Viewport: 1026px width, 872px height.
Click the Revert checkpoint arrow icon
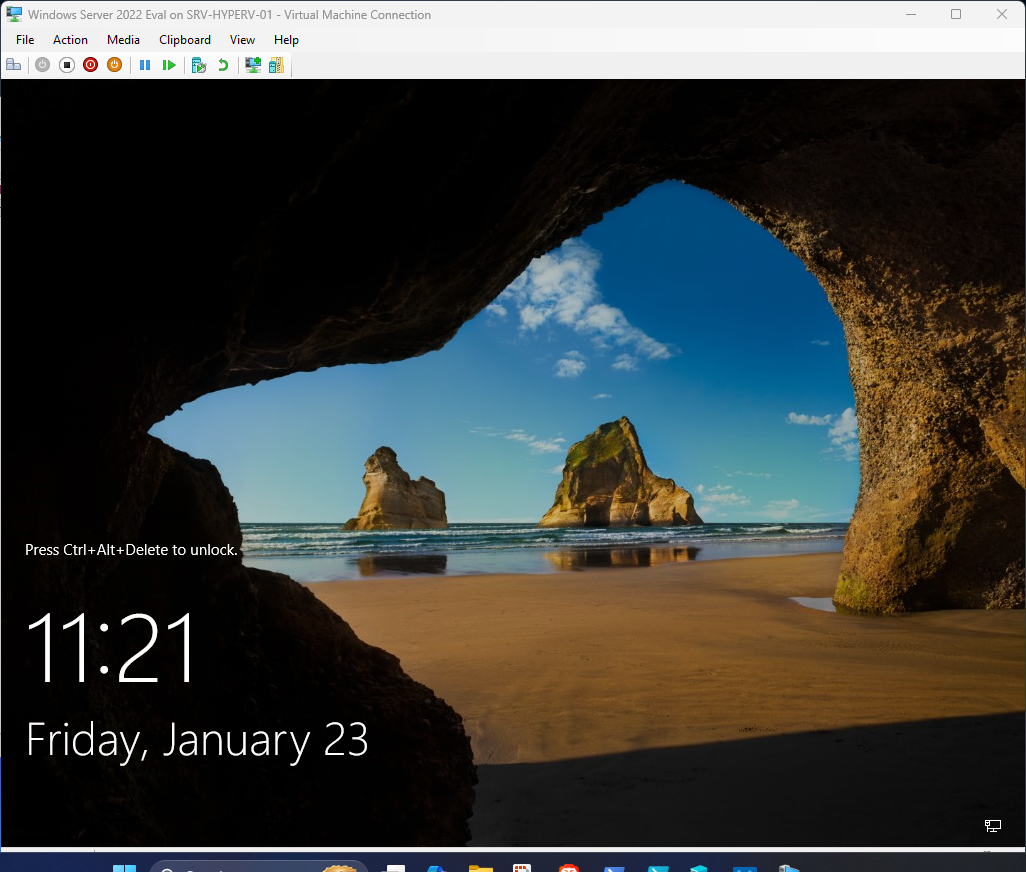(x=222, y=64)
